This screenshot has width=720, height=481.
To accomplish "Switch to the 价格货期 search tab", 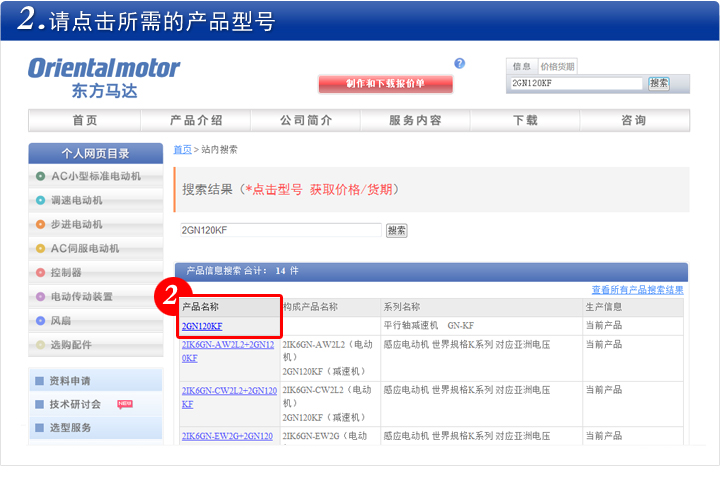I will 557,67.
